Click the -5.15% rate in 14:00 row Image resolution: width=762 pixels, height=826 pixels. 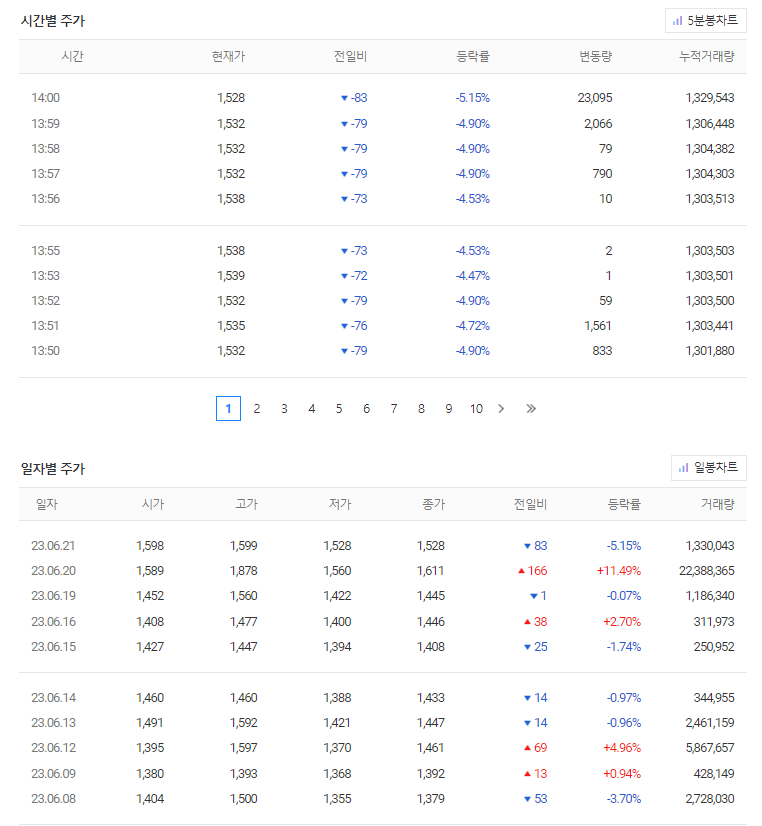473,98
